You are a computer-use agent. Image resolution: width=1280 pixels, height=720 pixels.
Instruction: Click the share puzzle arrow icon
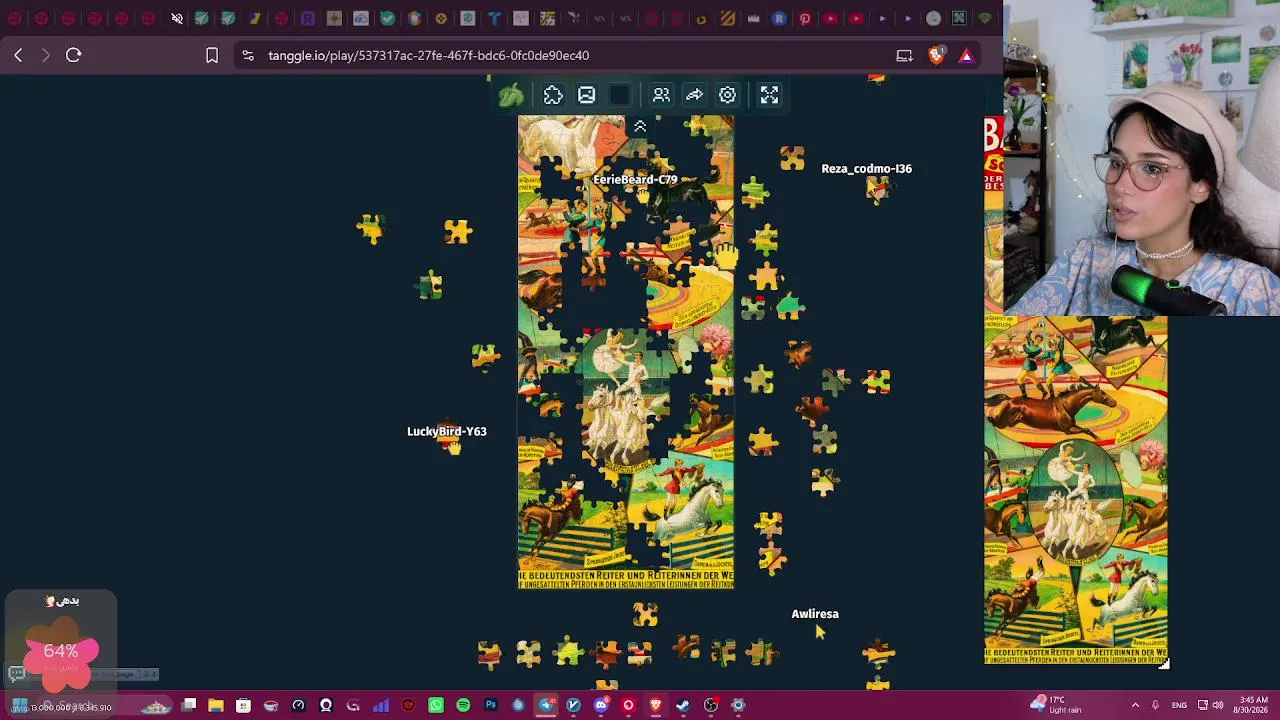(694, 95)
